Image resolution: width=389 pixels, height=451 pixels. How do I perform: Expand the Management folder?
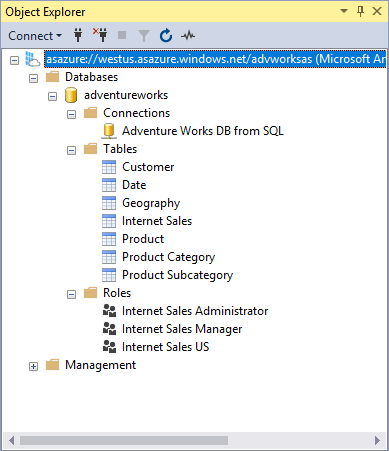[x=33, y=367]
